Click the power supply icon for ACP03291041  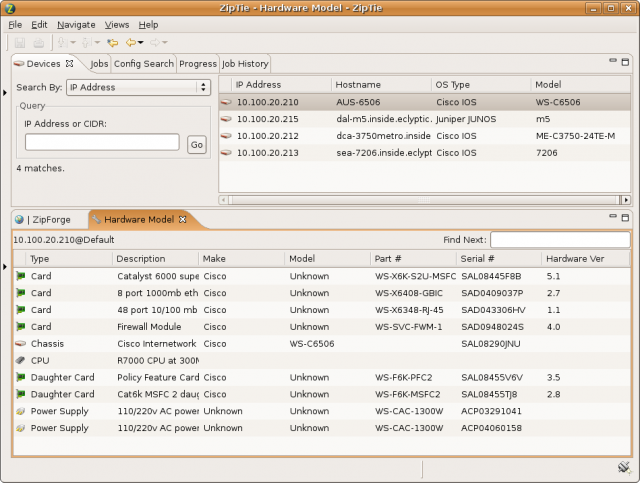pyautogui.click(x=20, y=411)
